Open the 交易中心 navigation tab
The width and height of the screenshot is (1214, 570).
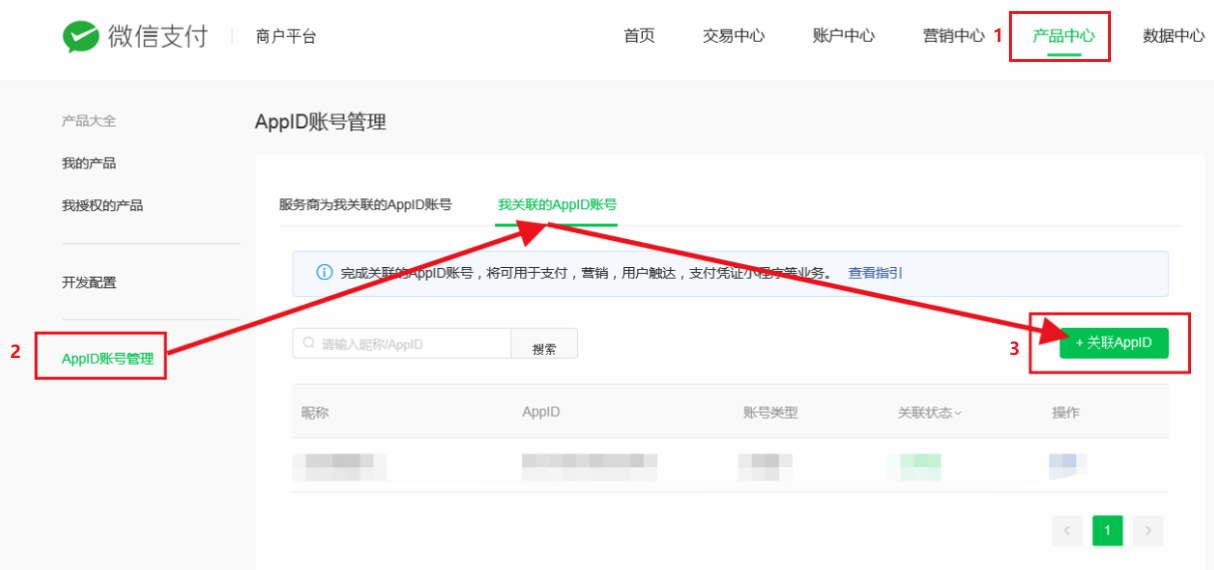pyautogui.click(x=734, y=36)
